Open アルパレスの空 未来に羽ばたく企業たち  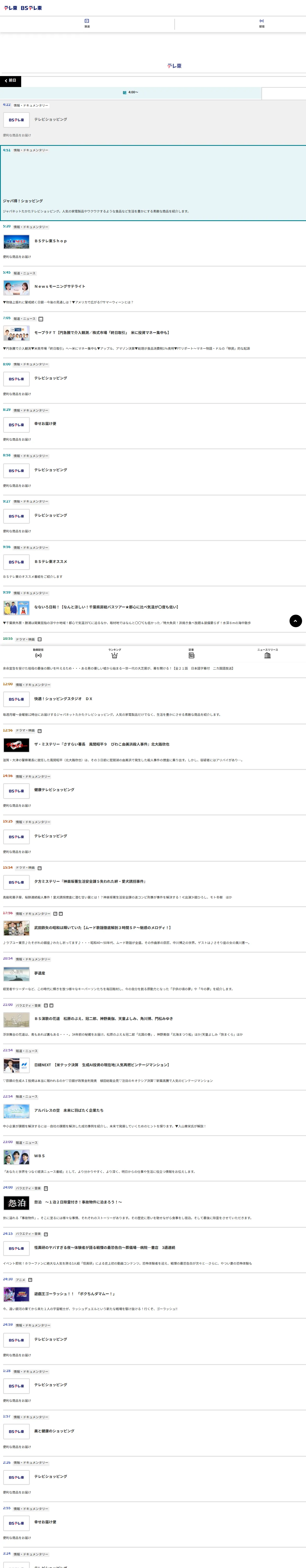click(69, 1110)
